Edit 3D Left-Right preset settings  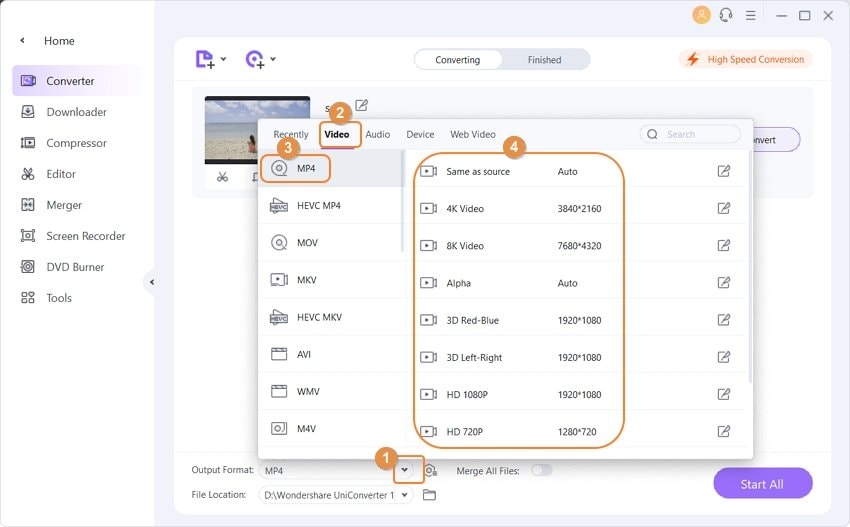point(724,357)
